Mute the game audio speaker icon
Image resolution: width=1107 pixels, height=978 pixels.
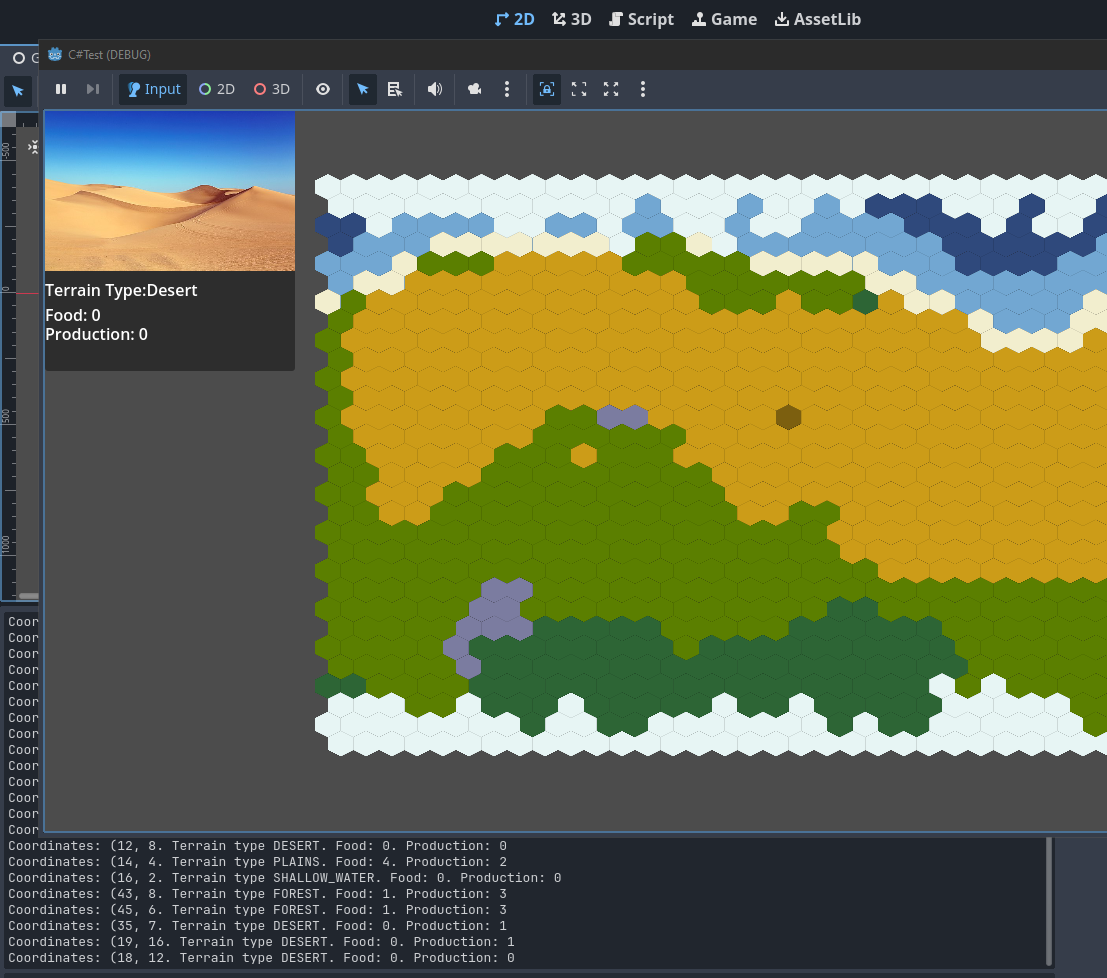coord(435,89)
